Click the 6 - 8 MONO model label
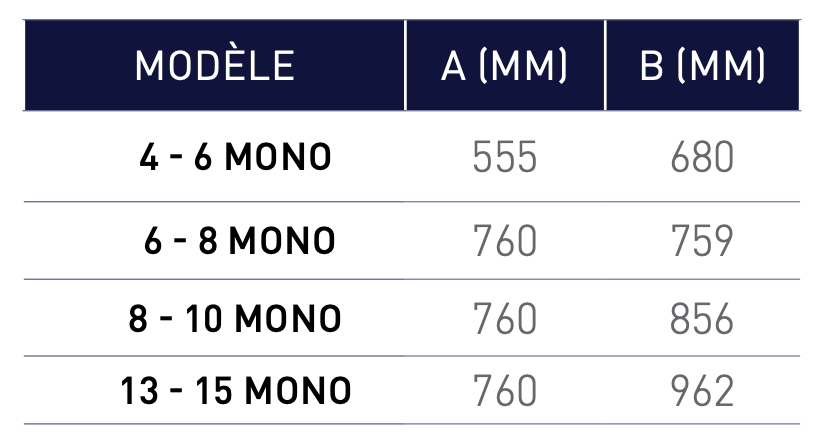This screenshot has width=838, height=440. [x=240, y=241]
